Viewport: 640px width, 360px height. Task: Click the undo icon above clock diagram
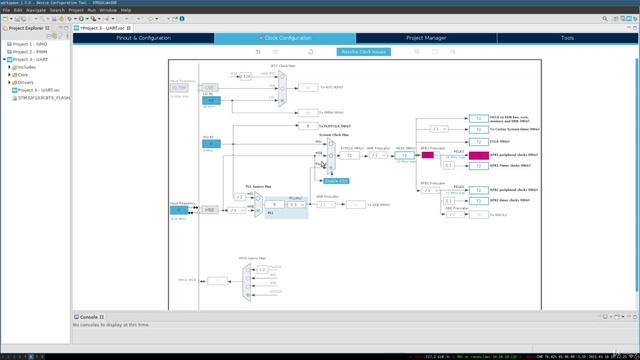point(258,52)
